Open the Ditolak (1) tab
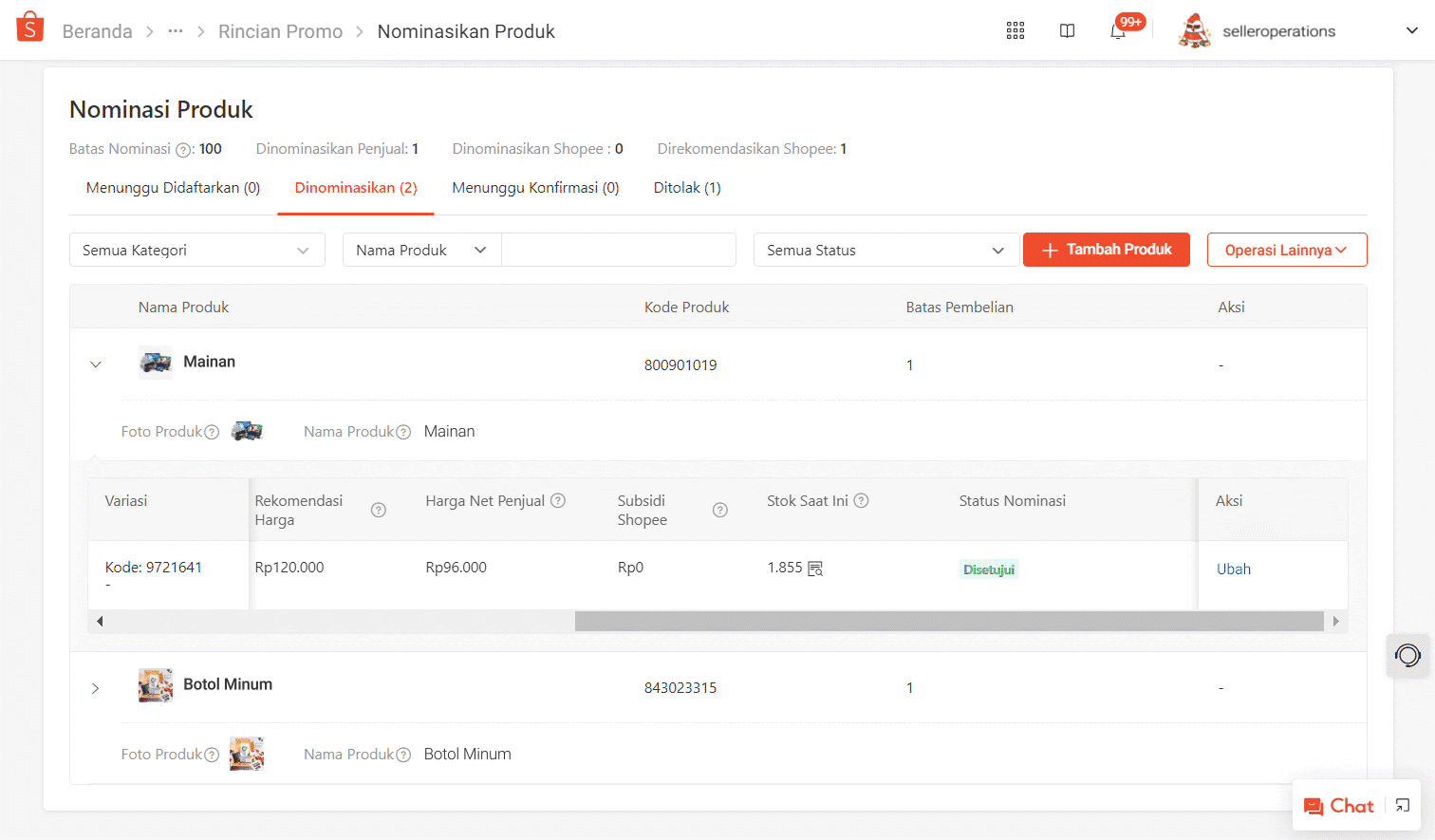 [687, 188]
